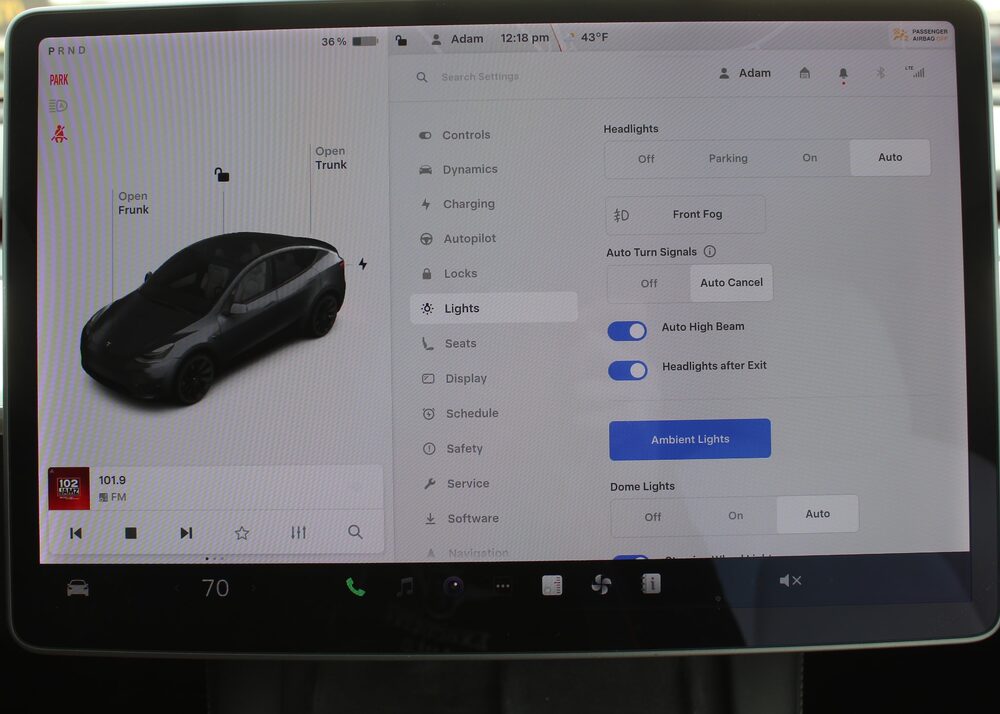This screenshot has width=1000, height=714.
Task: Open audio equalizer in media player
Action: pyautogui.click(x=298, y=533)
